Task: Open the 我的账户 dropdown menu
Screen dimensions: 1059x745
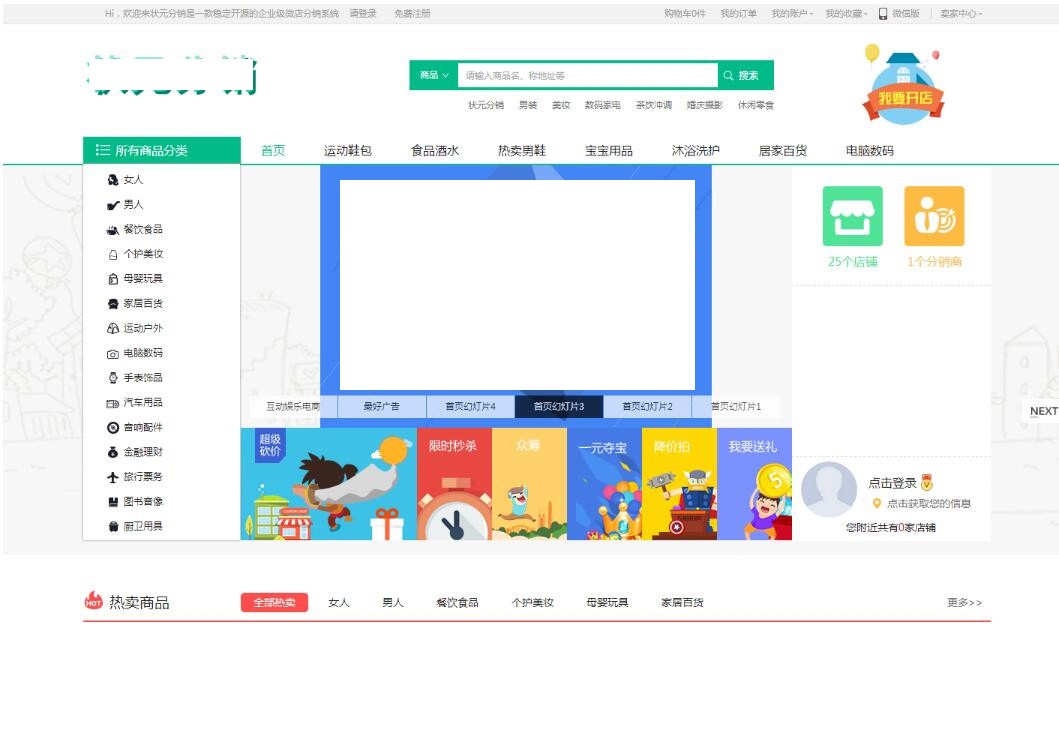Action: click(x=791, y=13)
